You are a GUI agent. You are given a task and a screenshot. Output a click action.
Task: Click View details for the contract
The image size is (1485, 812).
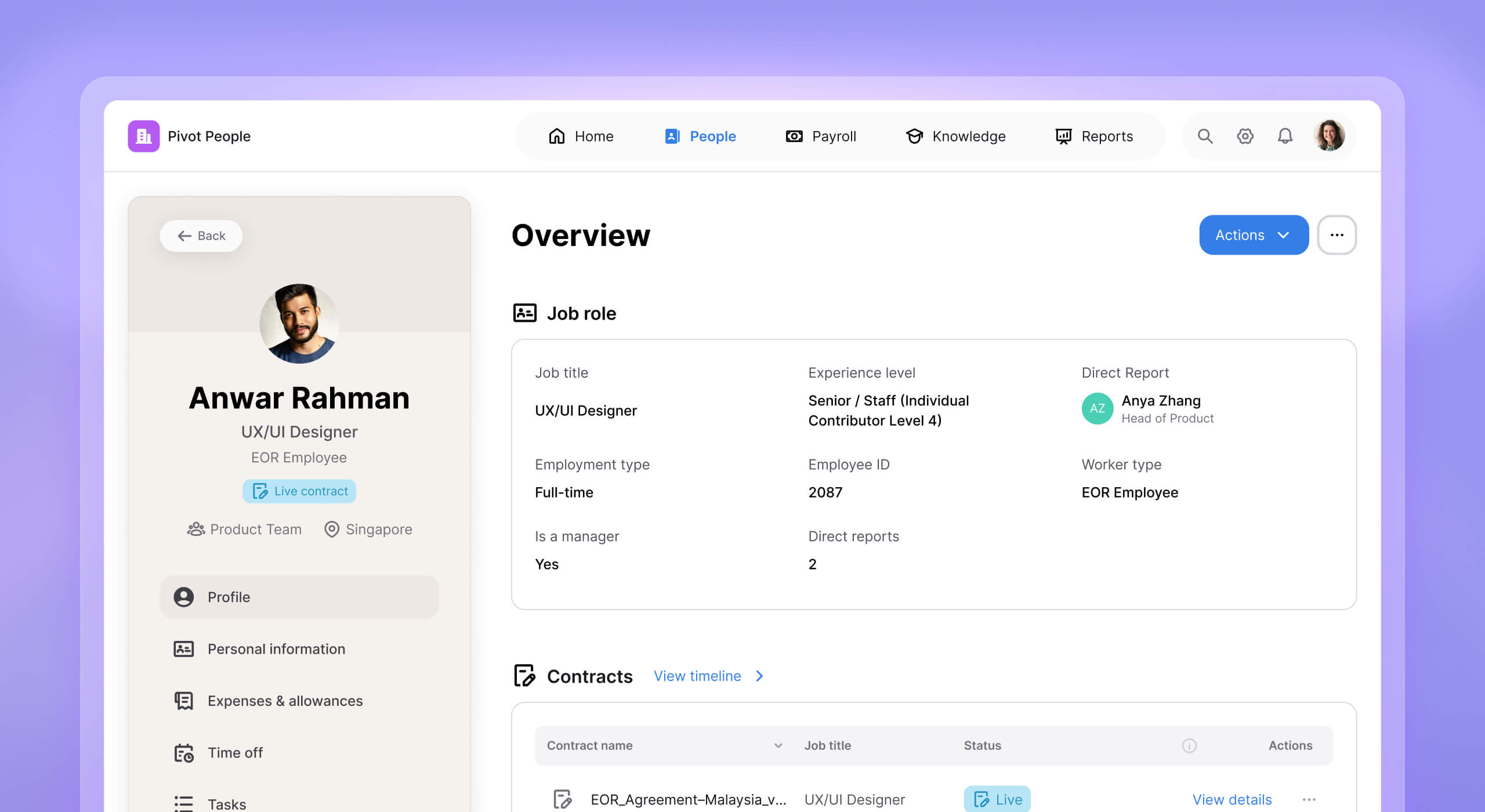click(x=1232, y=800)
